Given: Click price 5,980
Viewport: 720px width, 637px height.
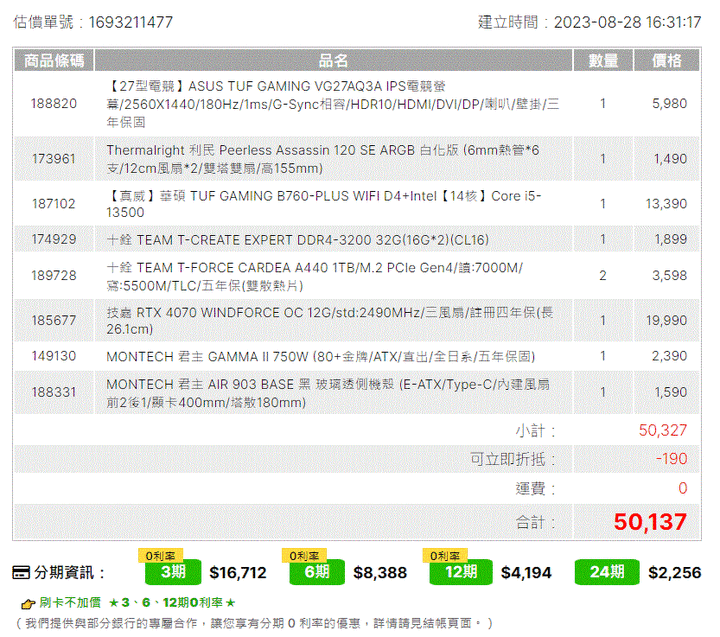Looking at the screenshot, I should tap(669, 104).
